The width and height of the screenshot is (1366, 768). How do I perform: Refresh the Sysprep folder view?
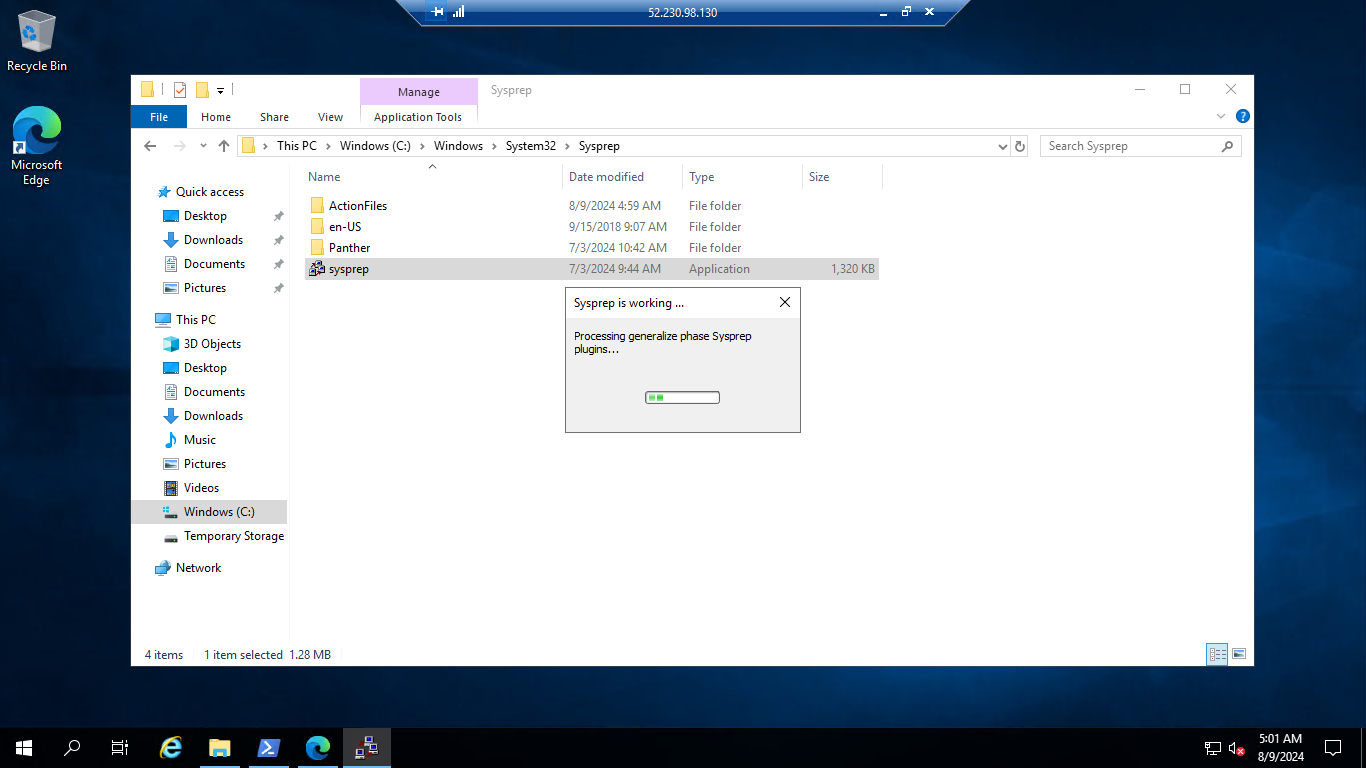coord(1020,146)
